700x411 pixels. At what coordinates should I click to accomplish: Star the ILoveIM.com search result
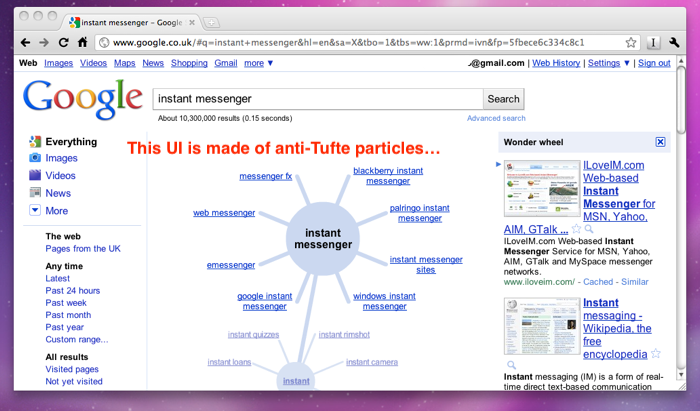pyautogui.click(x=576, y=229)
